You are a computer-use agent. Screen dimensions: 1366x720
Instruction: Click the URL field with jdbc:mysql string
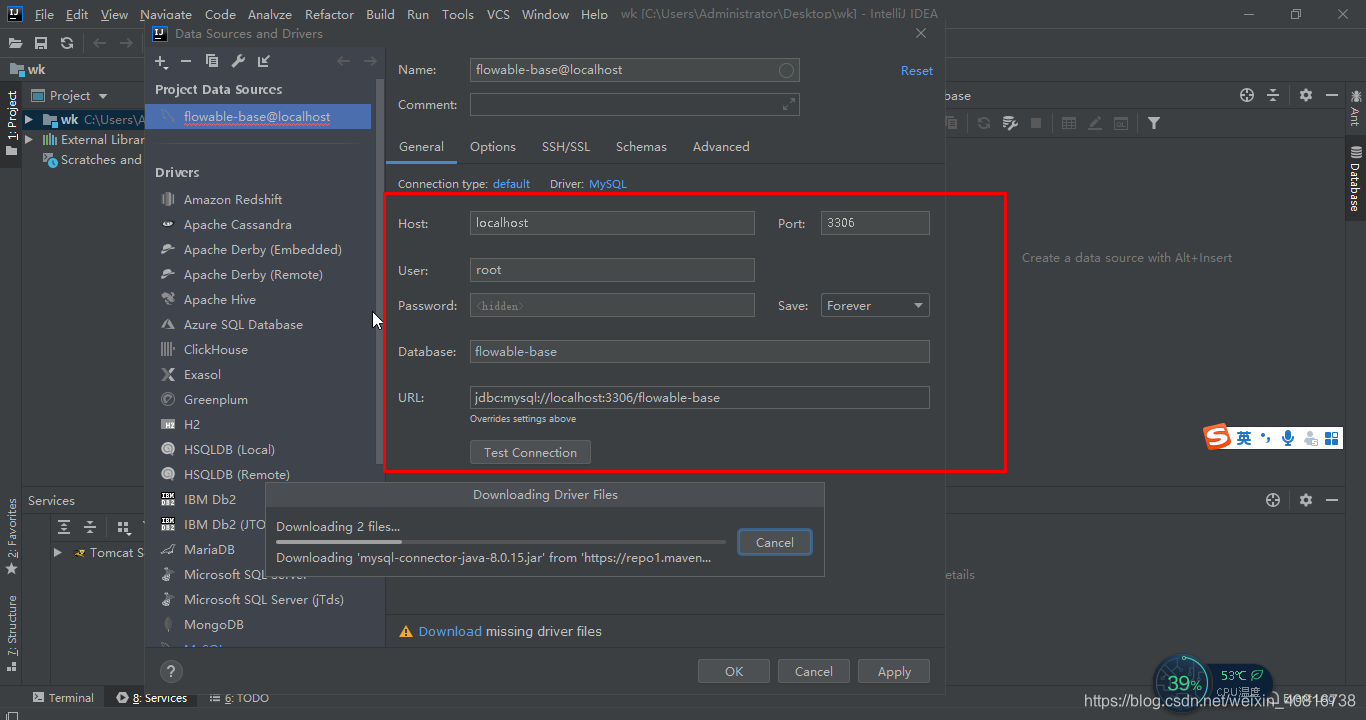tap(700, 397)
